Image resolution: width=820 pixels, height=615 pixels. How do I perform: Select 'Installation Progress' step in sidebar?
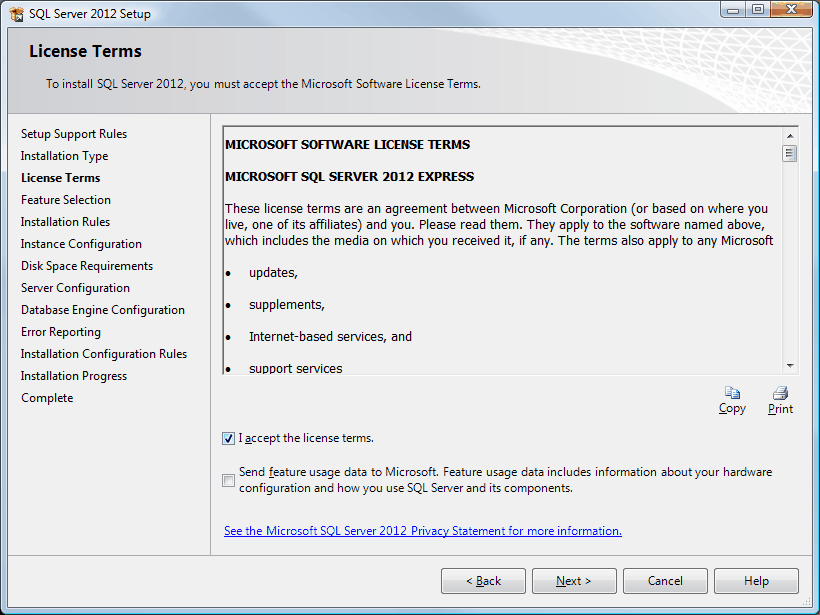(74, 375)
